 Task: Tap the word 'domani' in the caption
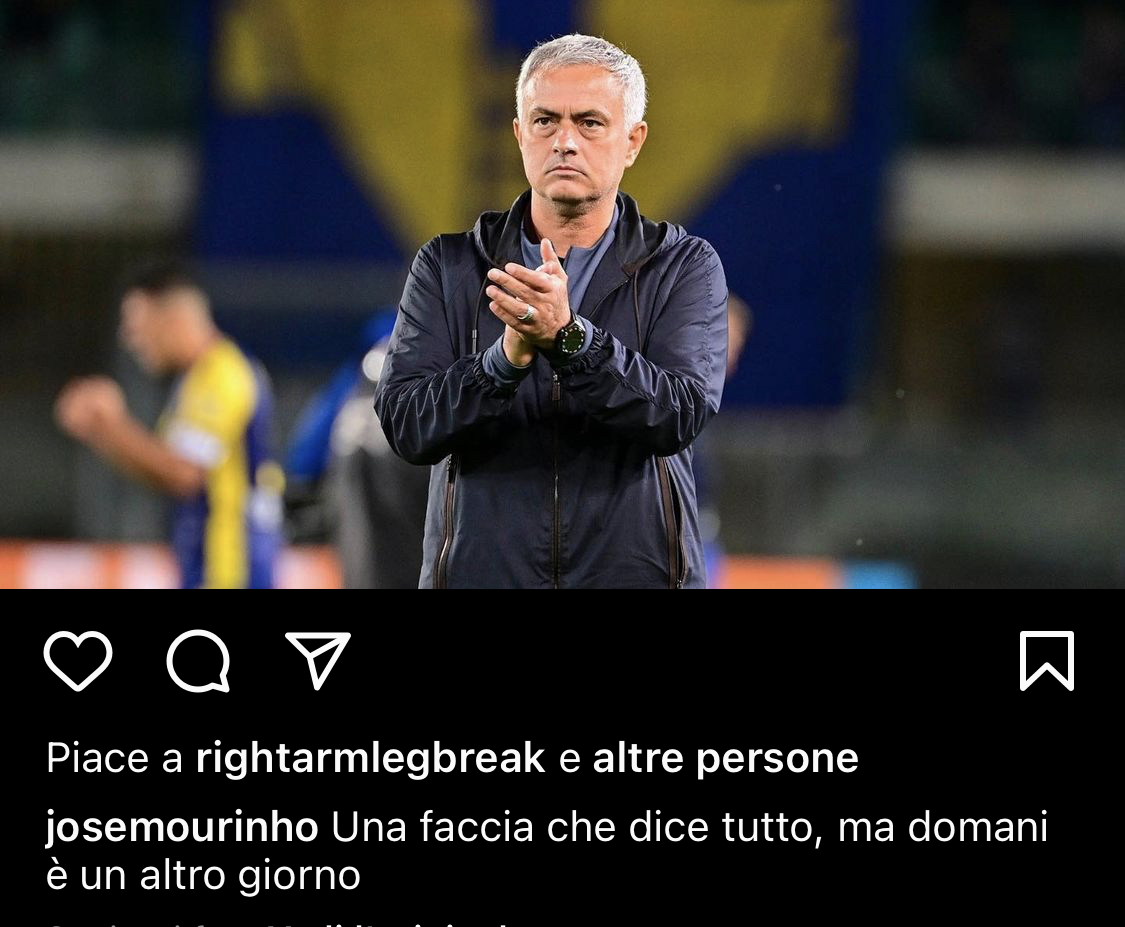coord(978,827)
